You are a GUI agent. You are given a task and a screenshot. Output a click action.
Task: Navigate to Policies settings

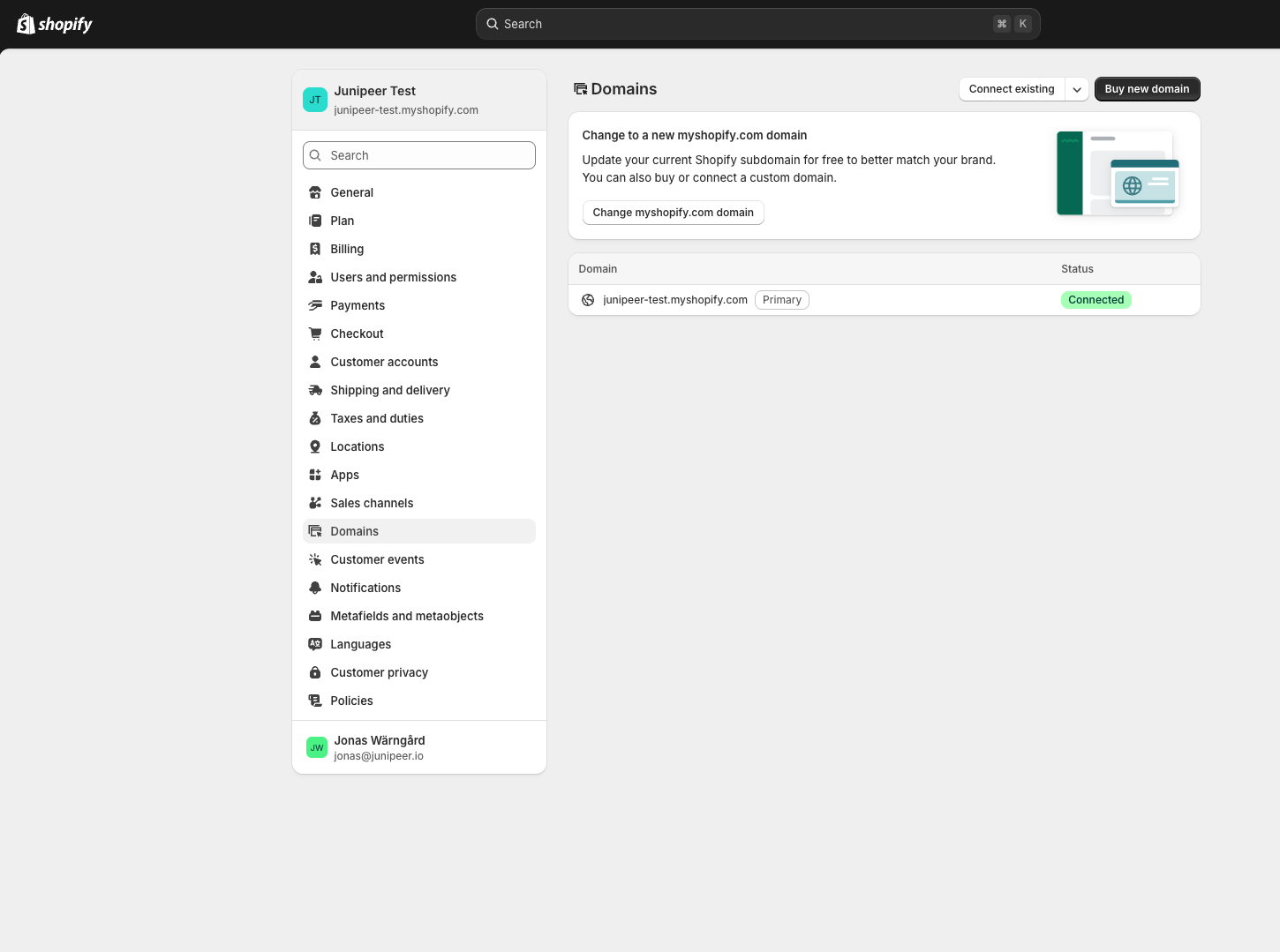coord(419,701)
